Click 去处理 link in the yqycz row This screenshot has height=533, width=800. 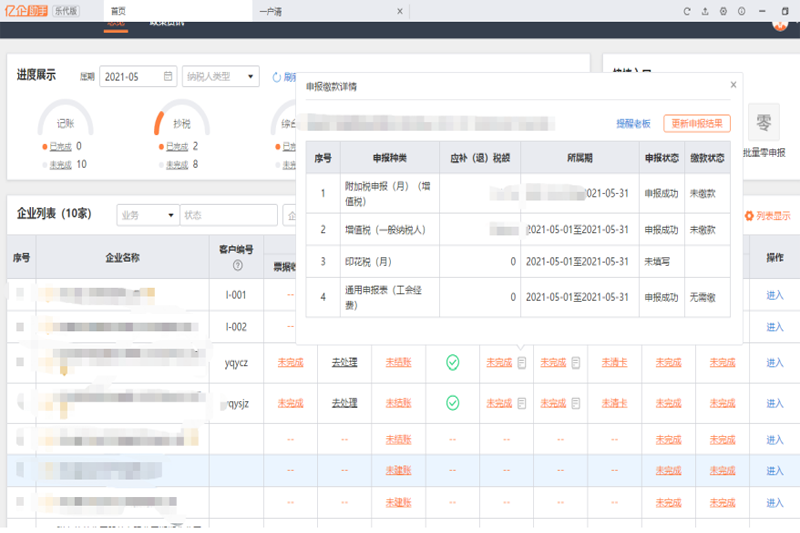[344, 362]
